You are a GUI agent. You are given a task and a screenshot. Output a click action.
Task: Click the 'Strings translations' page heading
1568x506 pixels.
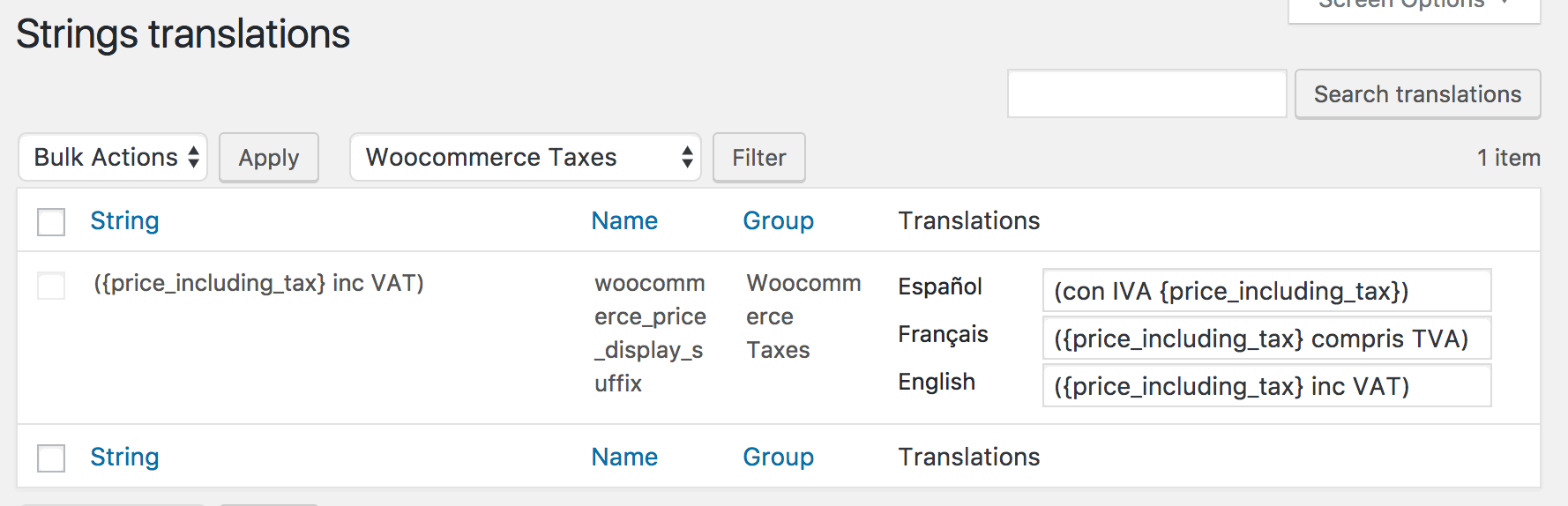tap(183, 34)
